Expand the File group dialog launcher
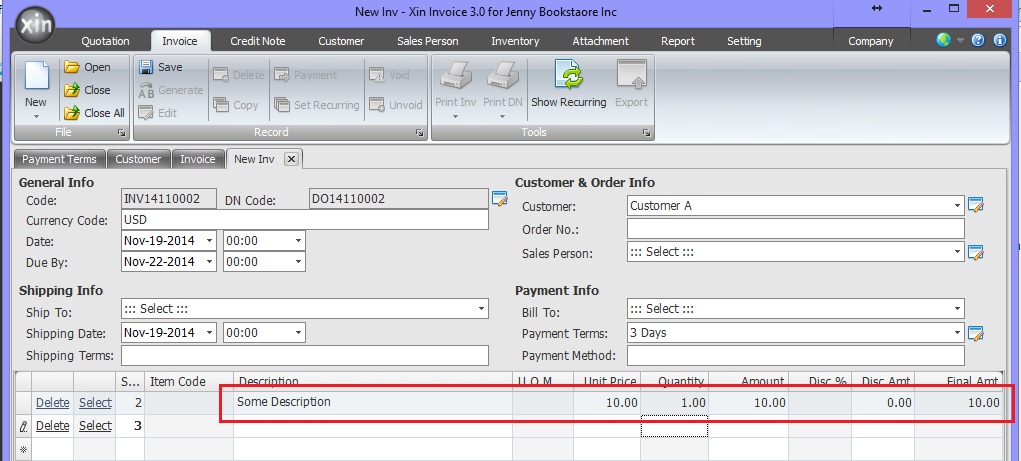Screen dimensions: 1021x461 click(121, 132)
